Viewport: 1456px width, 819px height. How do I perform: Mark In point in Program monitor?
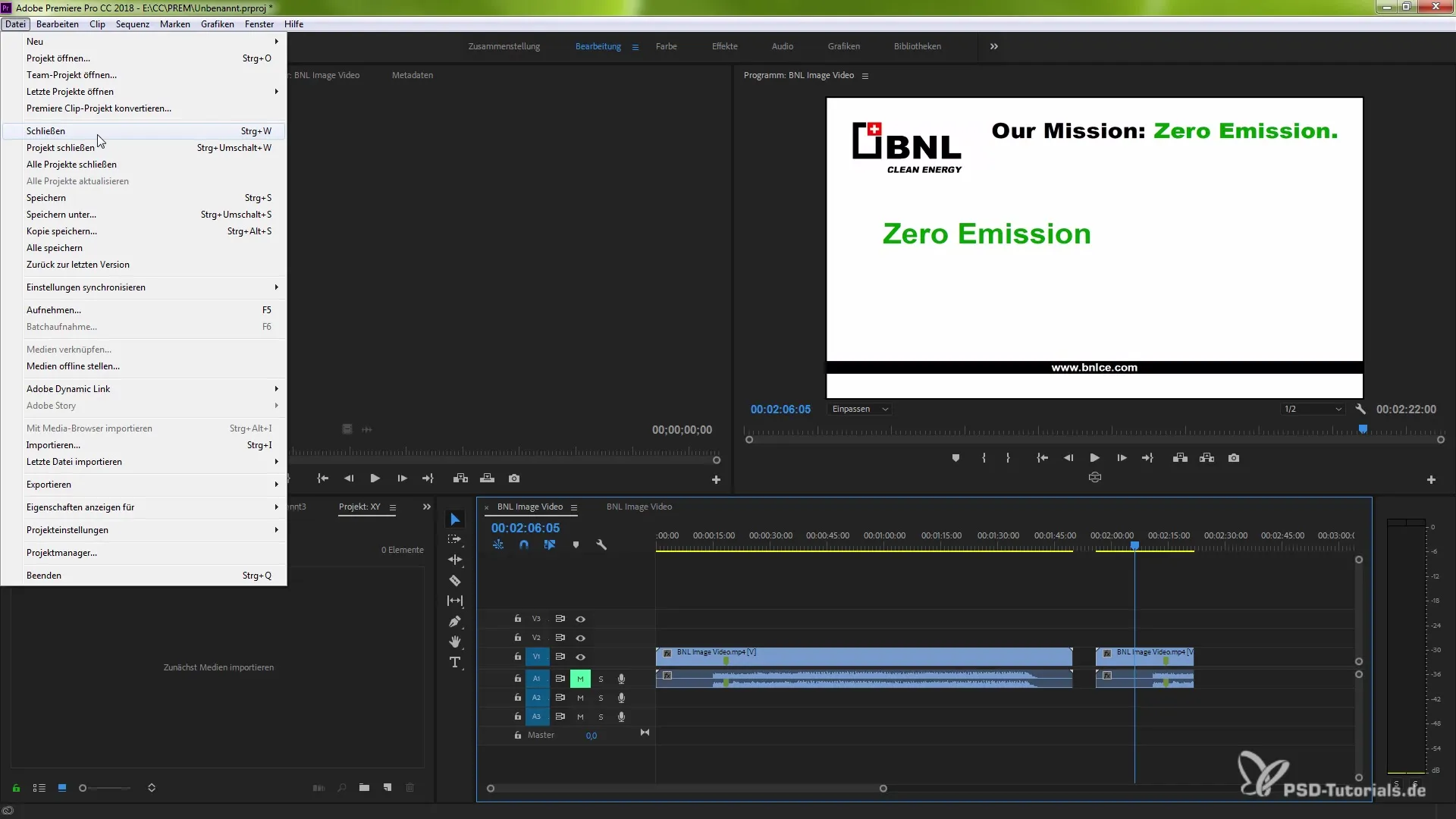pos(984,458)
